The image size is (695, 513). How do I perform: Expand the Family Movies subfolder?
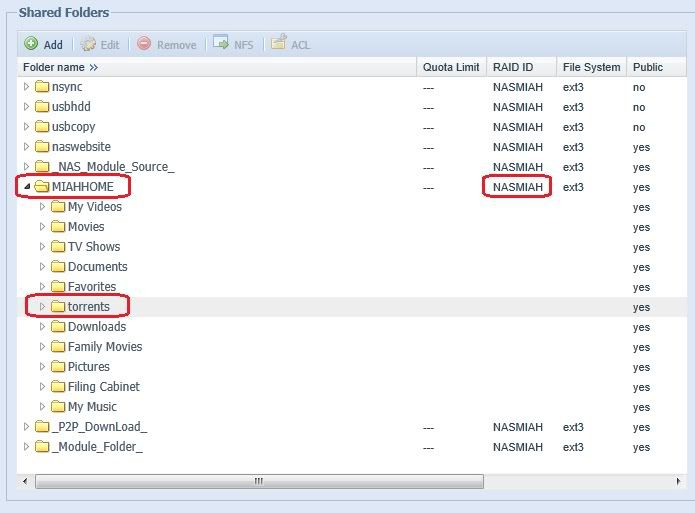[x=42, y=346]
